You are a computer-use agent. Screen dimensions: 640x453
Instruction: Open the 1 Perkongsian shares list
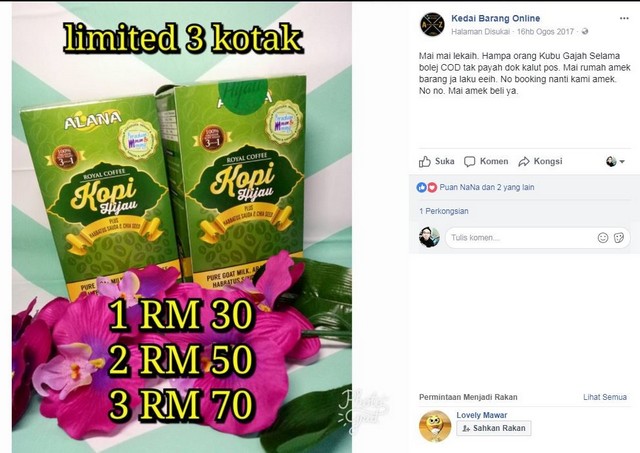[444, 211]
